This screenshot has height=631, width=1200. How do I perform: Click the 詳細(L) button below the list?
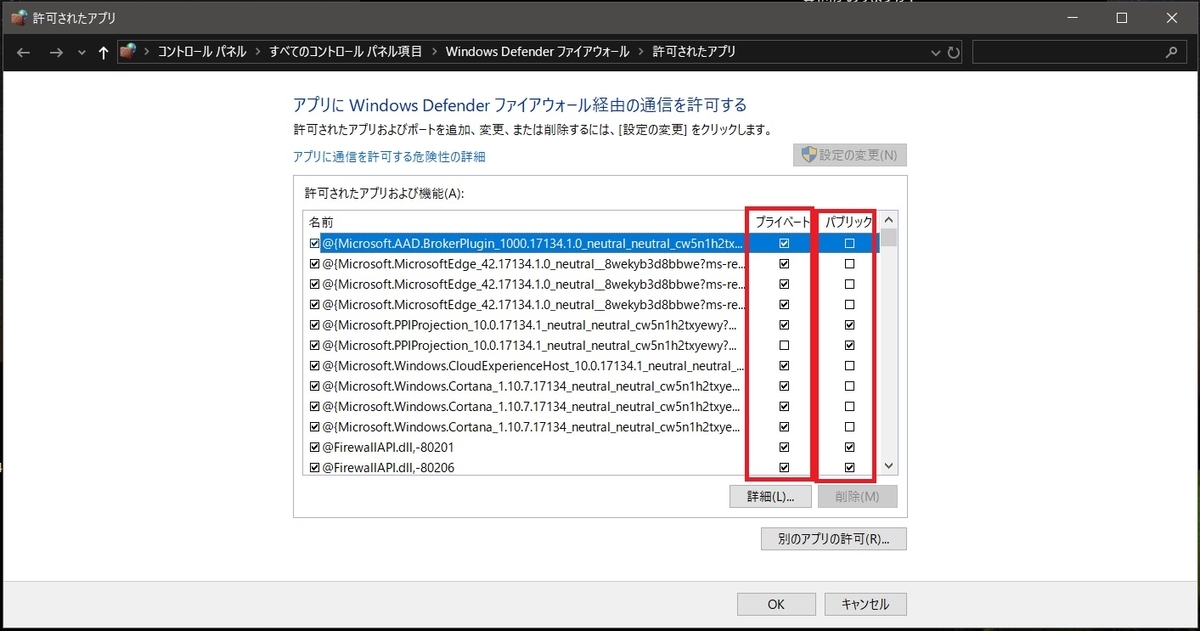point(769,496)
